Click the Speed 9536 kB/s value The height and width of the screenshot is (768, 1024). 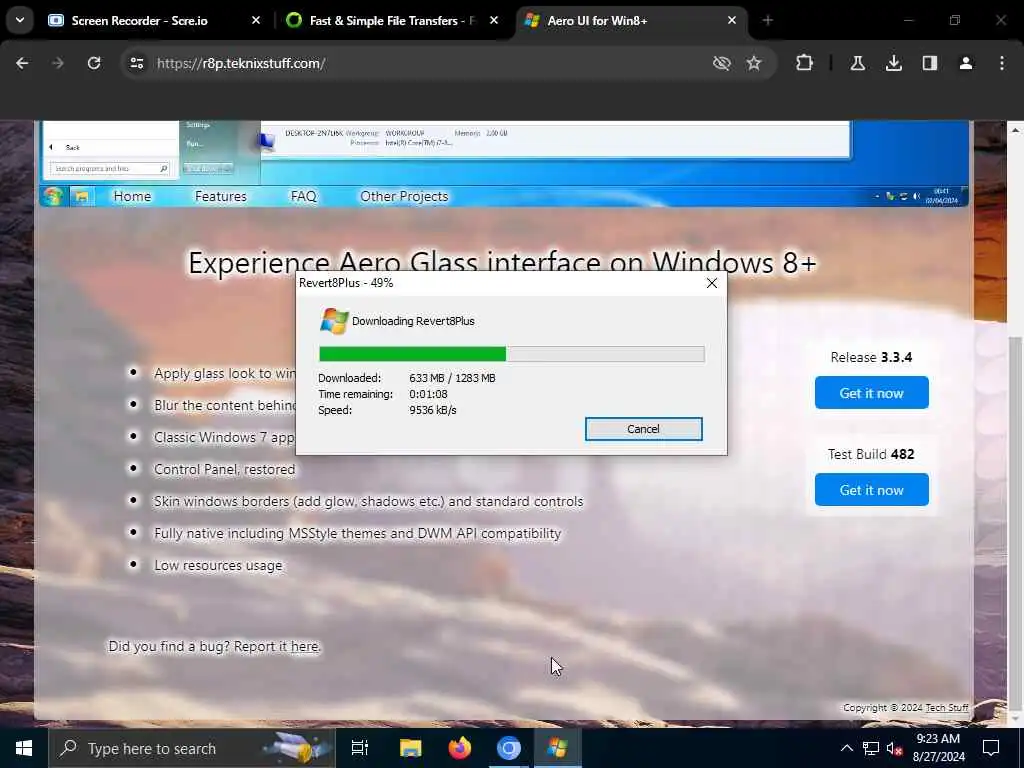(432, 410)
